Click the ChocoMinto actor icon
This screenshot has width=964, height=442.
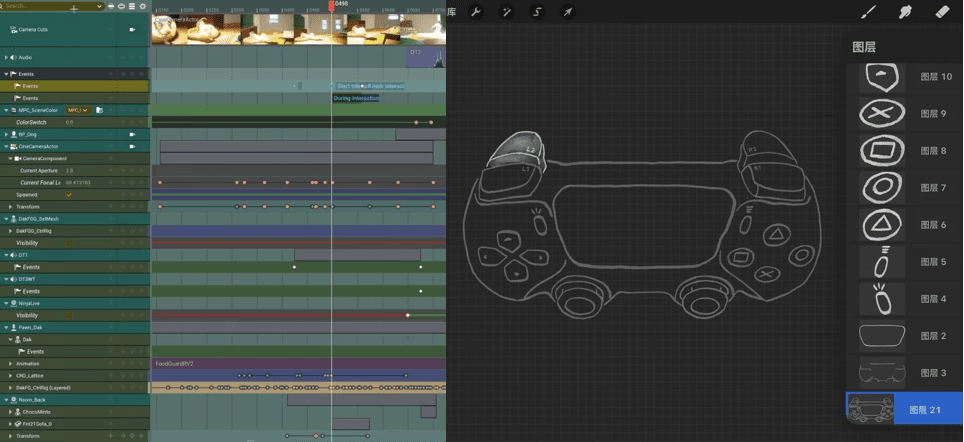18,412
